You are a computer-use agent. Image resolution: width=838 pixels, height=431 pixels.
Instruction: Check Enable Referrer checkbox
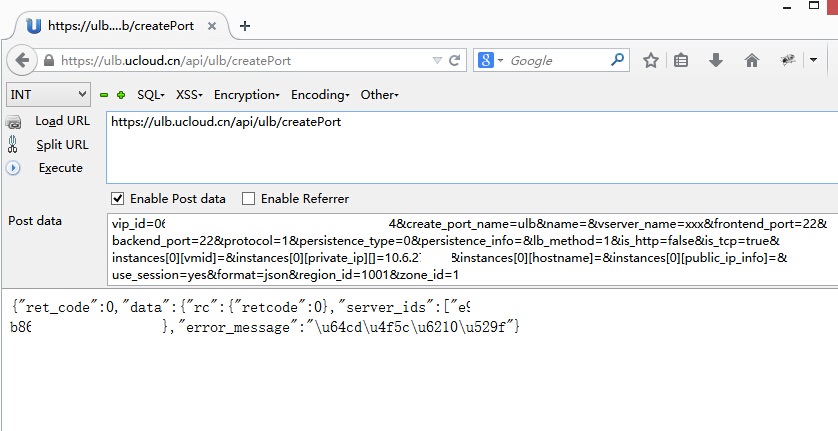[x=248, y=199]
